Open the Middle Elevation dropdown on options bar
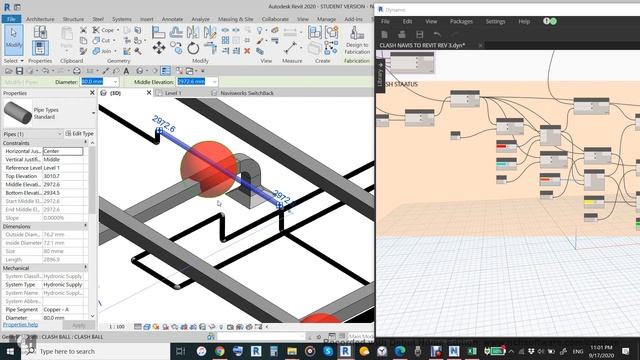Viewport: 640px width, 360px height. pyautogui.click(x=214, y=82)
